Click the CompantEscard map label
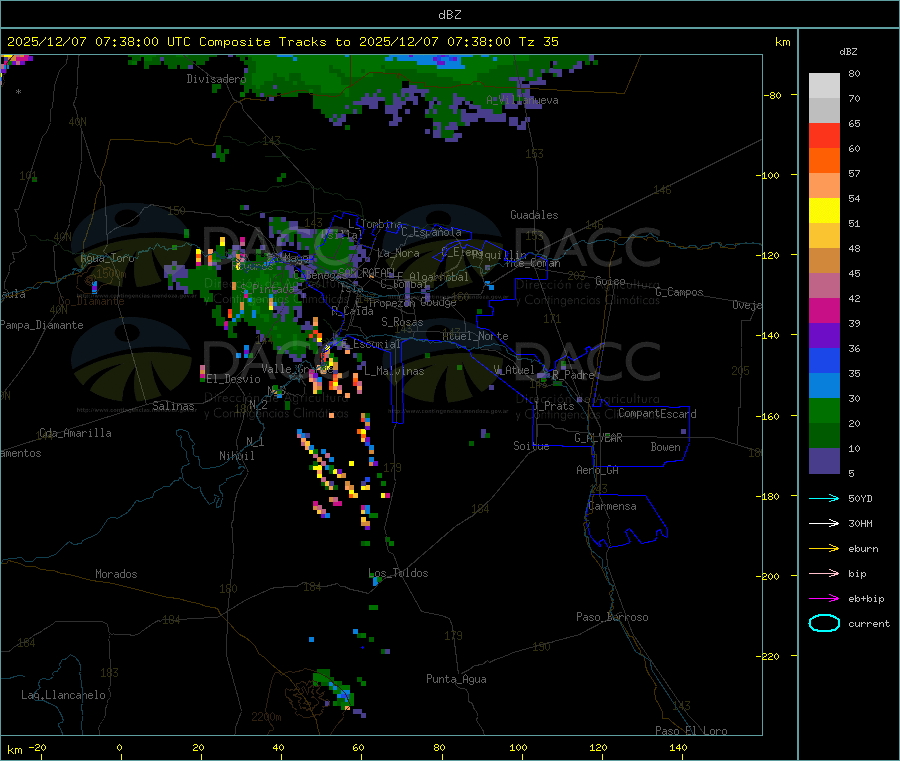Screen dimensions: 900x761 tap(657, 413)
